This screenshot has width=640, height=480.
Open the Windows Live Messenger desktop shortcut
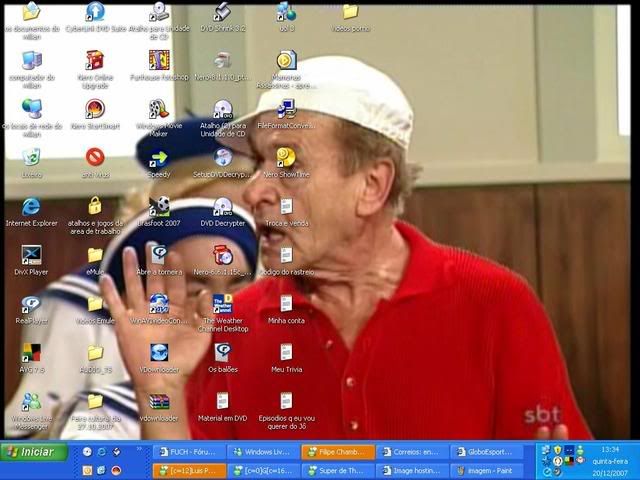pos(31,402)
